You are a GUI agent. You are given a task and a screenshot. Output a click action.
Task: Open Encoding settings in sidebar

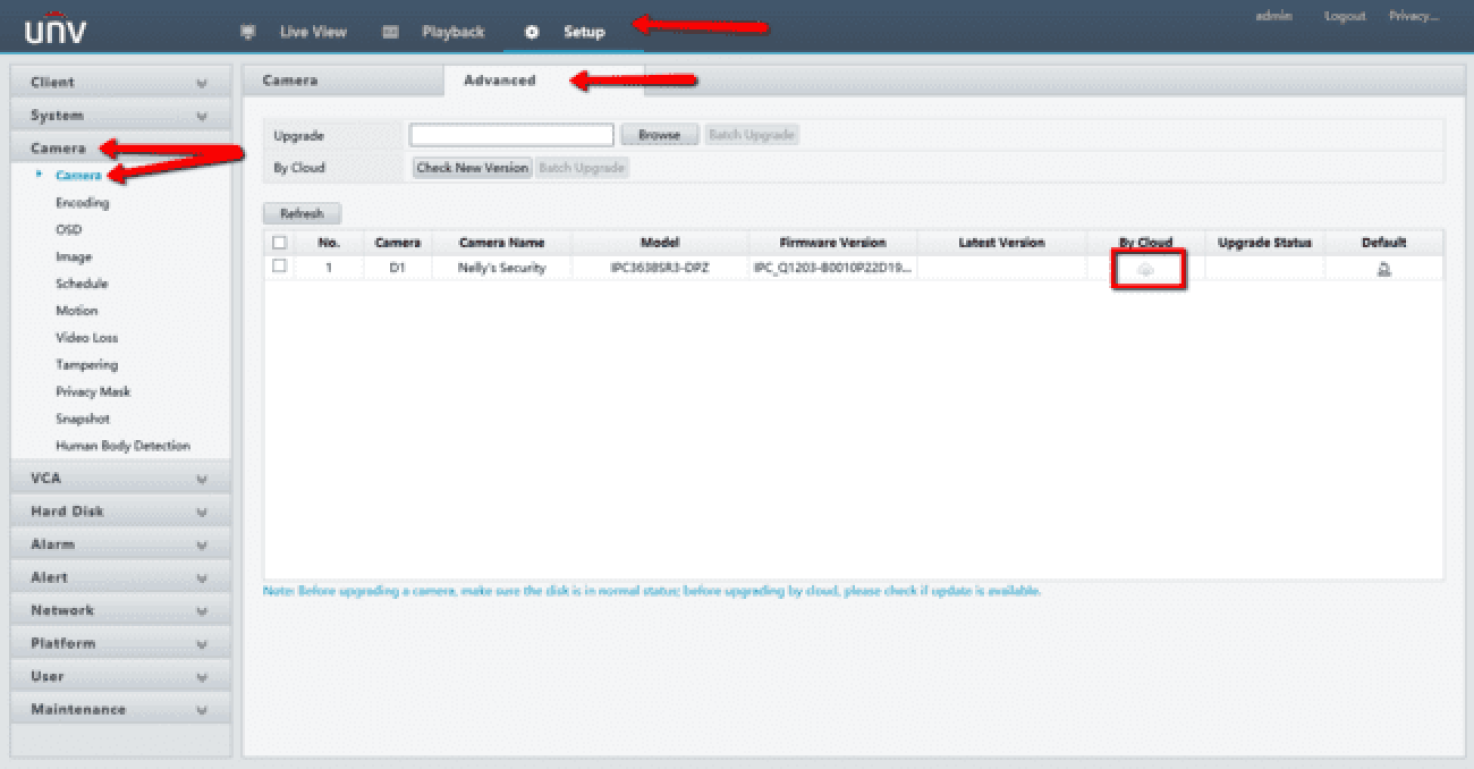point(82,203)
